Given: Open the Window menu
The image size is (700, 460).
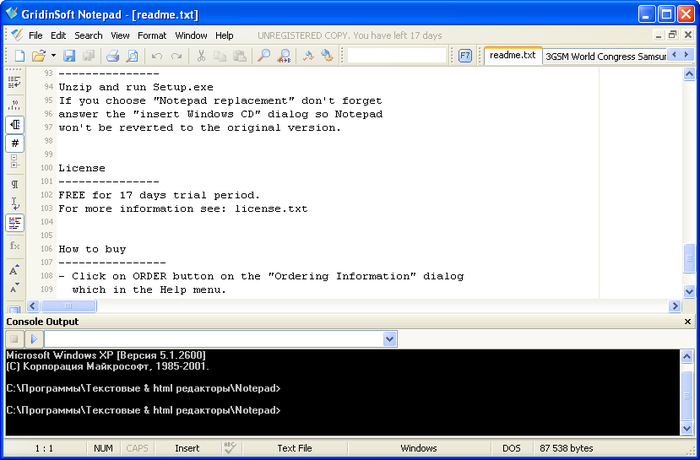Looking at the screenshot, I should [x=191, y=36].
